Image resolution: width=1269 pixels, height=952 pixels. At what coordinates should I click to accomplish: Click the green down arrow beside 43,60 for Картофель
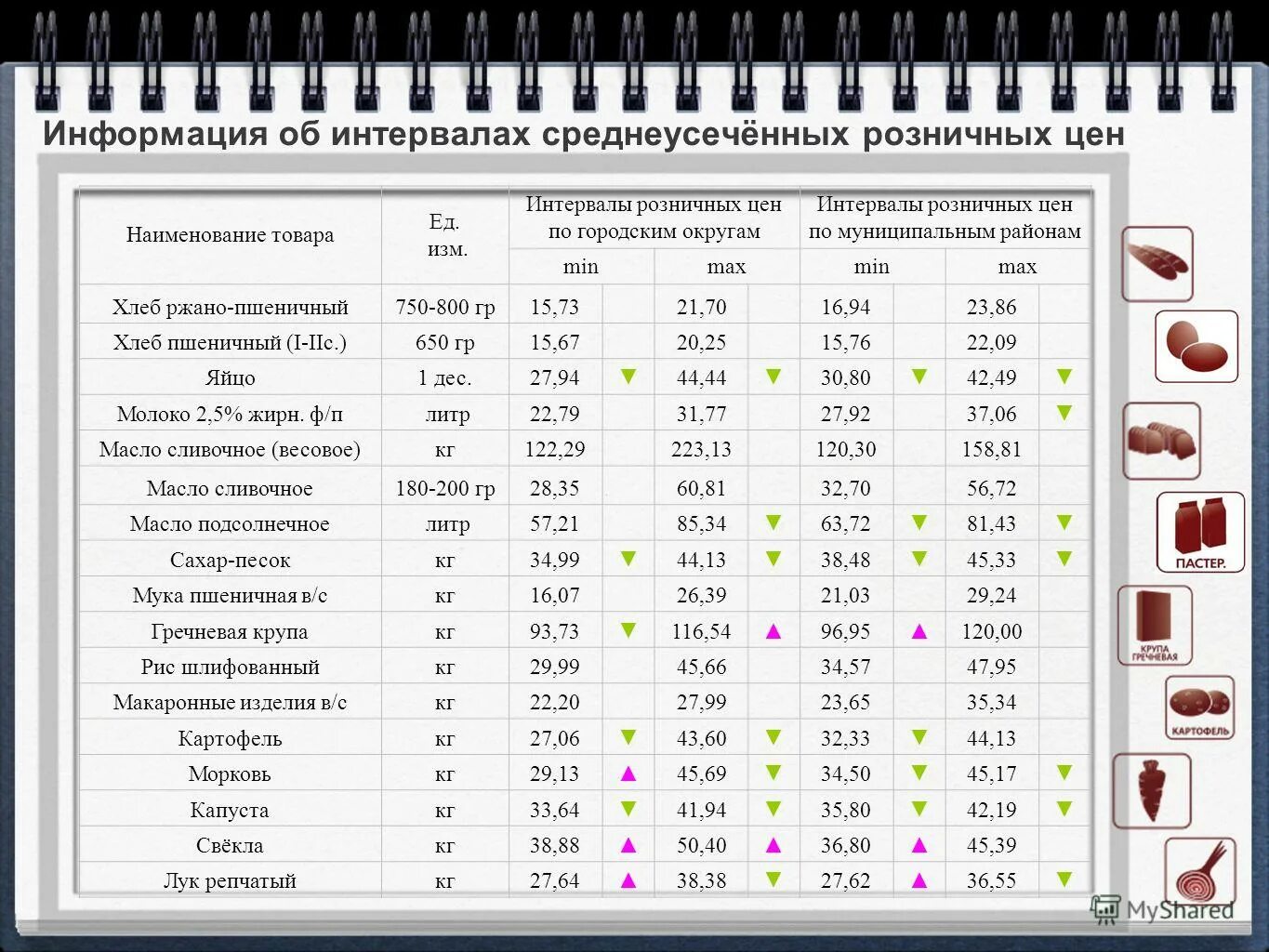773,737
